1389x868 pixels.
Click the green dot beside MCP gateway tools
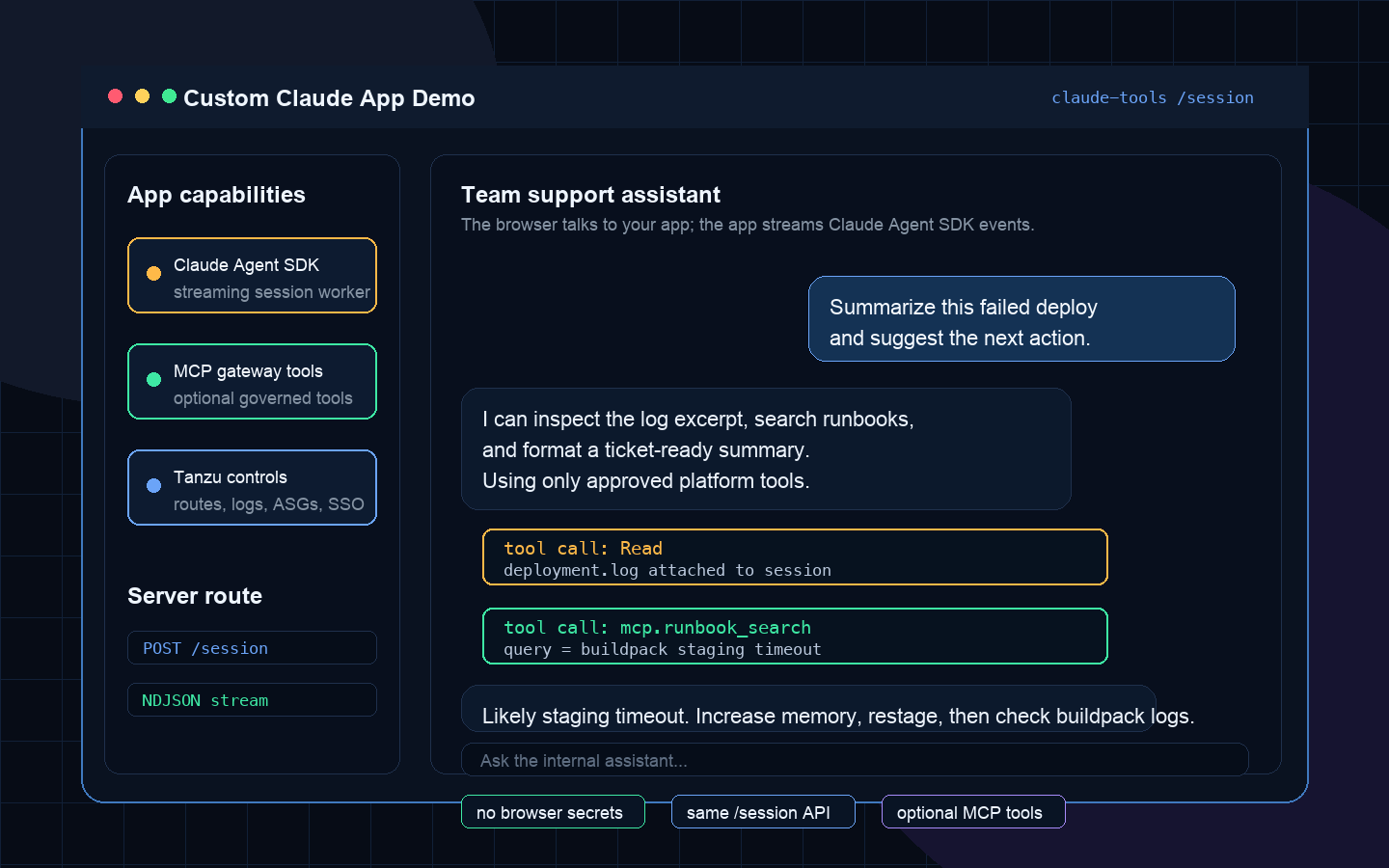point(153,380)
